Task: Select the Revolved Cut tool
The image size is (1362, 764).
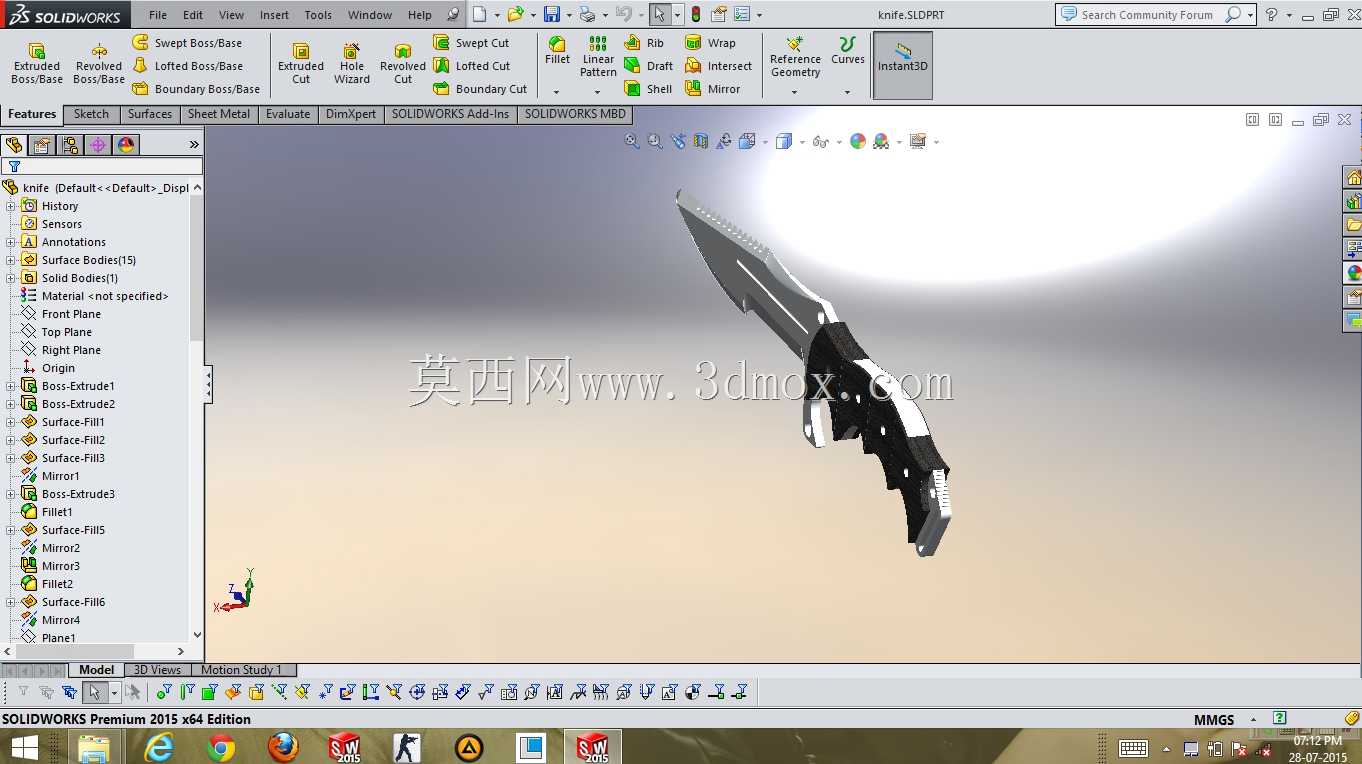Action: click(403, 63)
